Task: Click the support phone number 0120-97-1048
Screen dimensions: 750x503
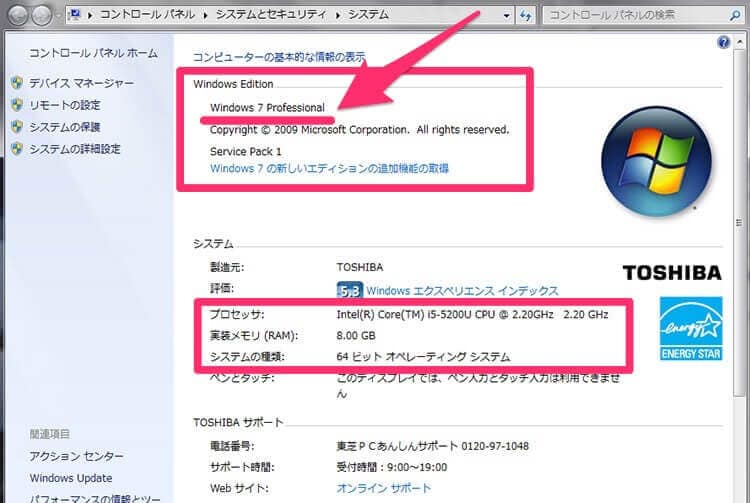Action: pos(495,446)
